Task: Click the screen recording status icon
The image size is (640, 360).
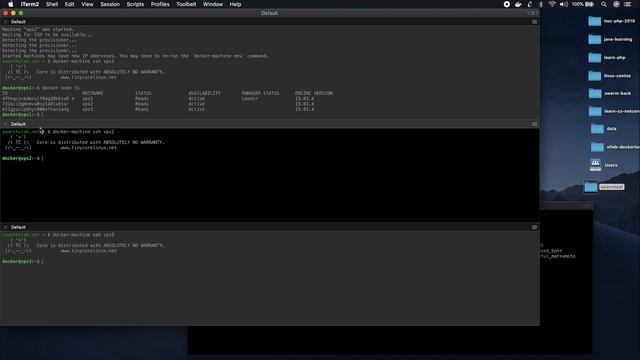Action: click(507, 4)
